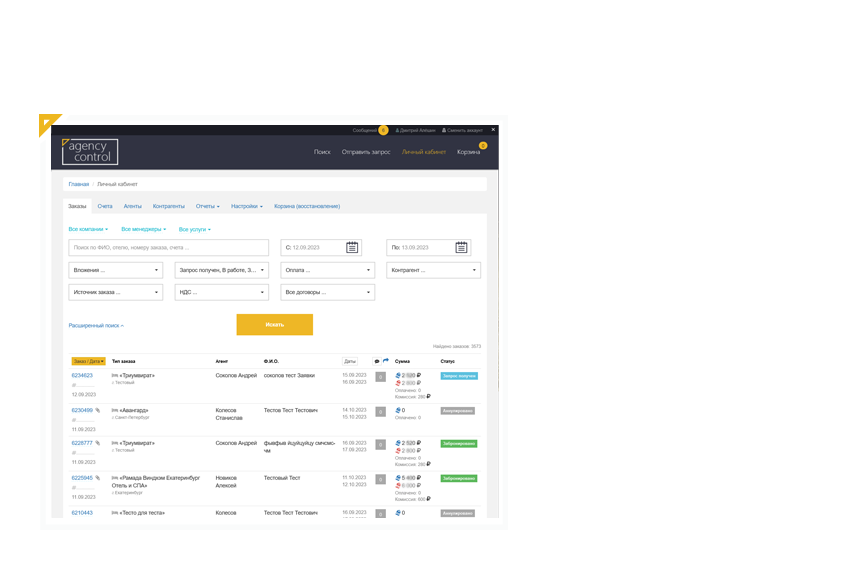Switch to the Заказы tab
Viewport: 860px width, 584px height.
(x=77, y=206)
